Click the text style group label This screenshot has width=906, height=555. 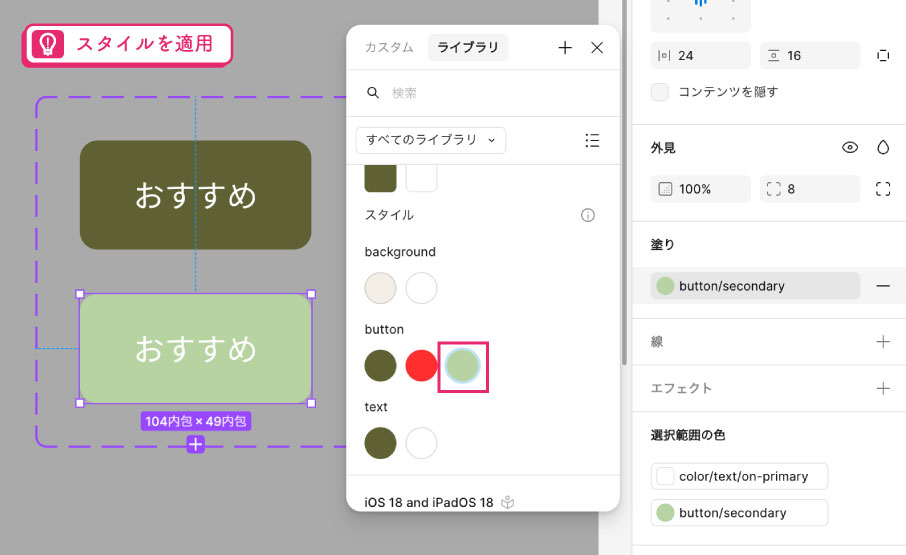[x=376, y=407]
